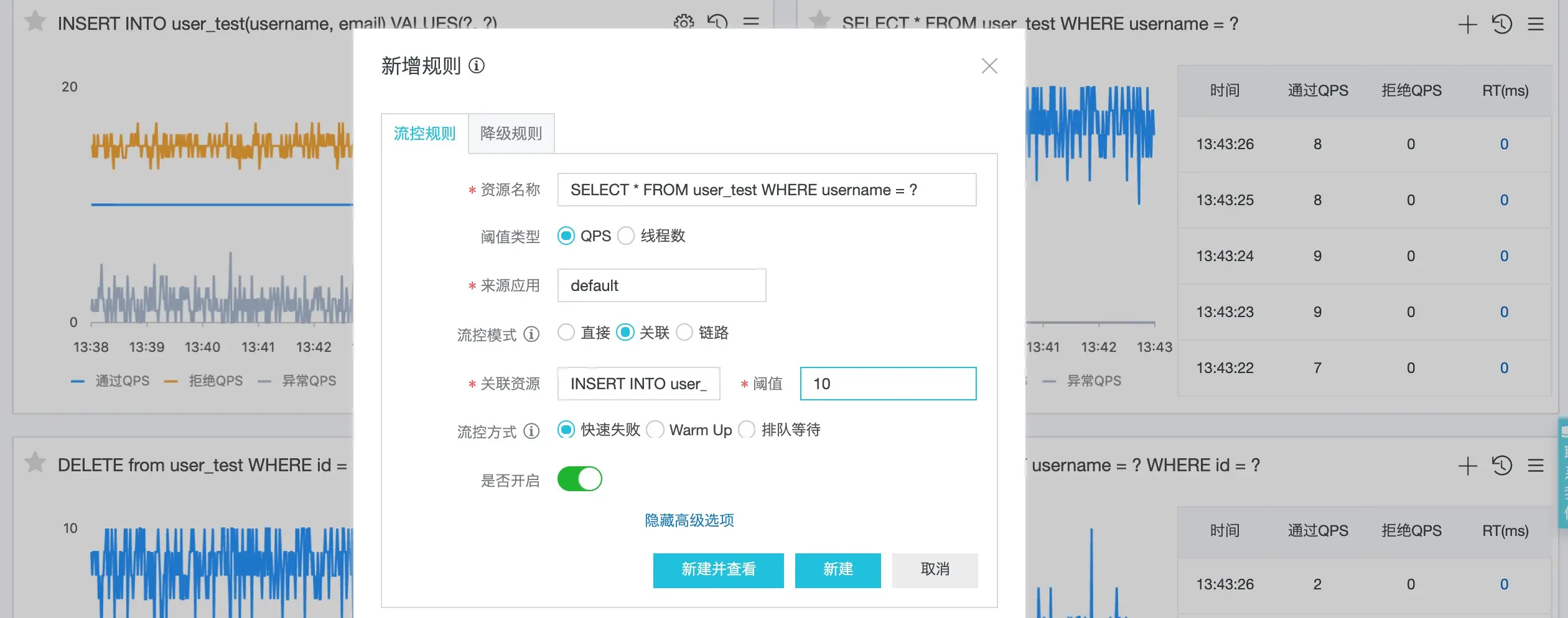Viewport: 1568px width, 618px height.
Task: Click the plus icon on the 'WHERE id = ?' panel
Action: click(1468, 466)
